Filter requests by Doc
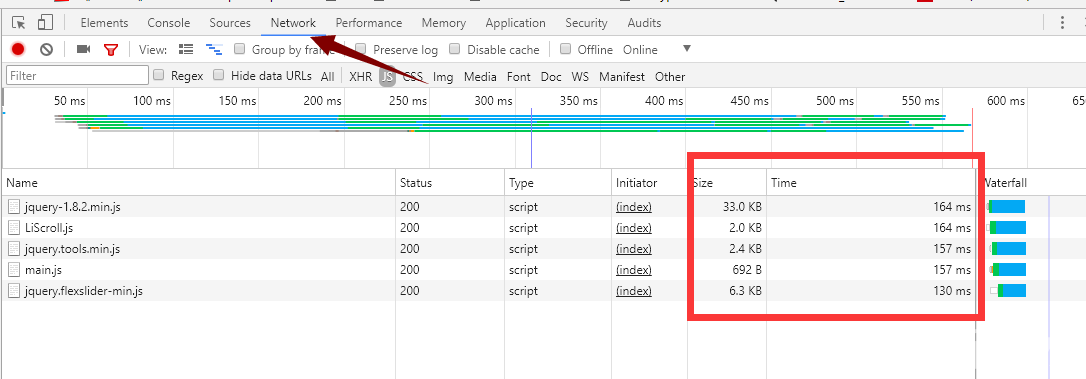The image size is (1086, 379). click(551, 76)
